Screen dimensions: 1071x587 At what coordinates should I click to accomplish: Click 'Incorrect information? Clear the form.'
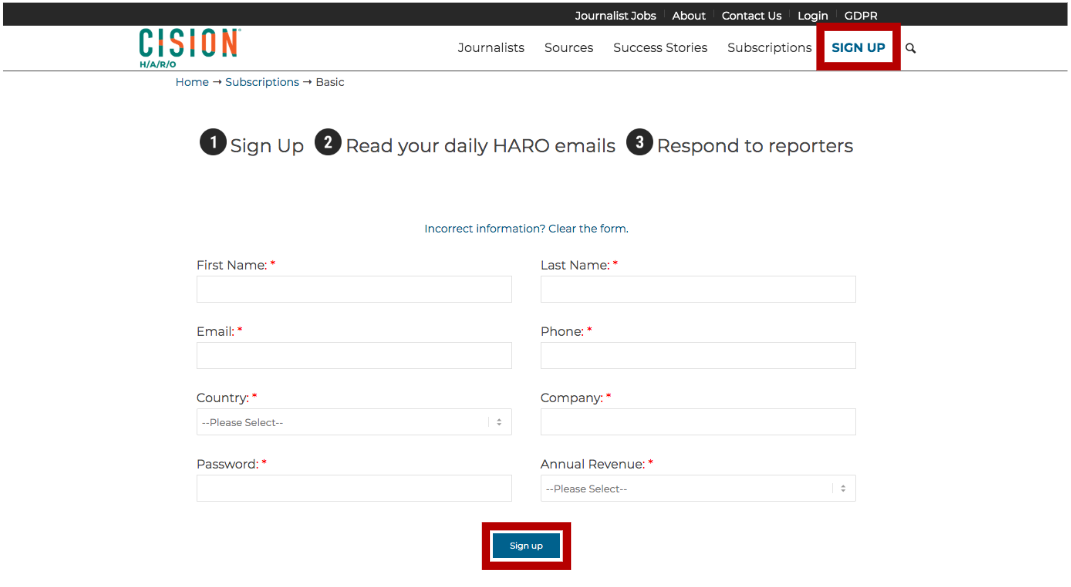[x=526, y=229]
